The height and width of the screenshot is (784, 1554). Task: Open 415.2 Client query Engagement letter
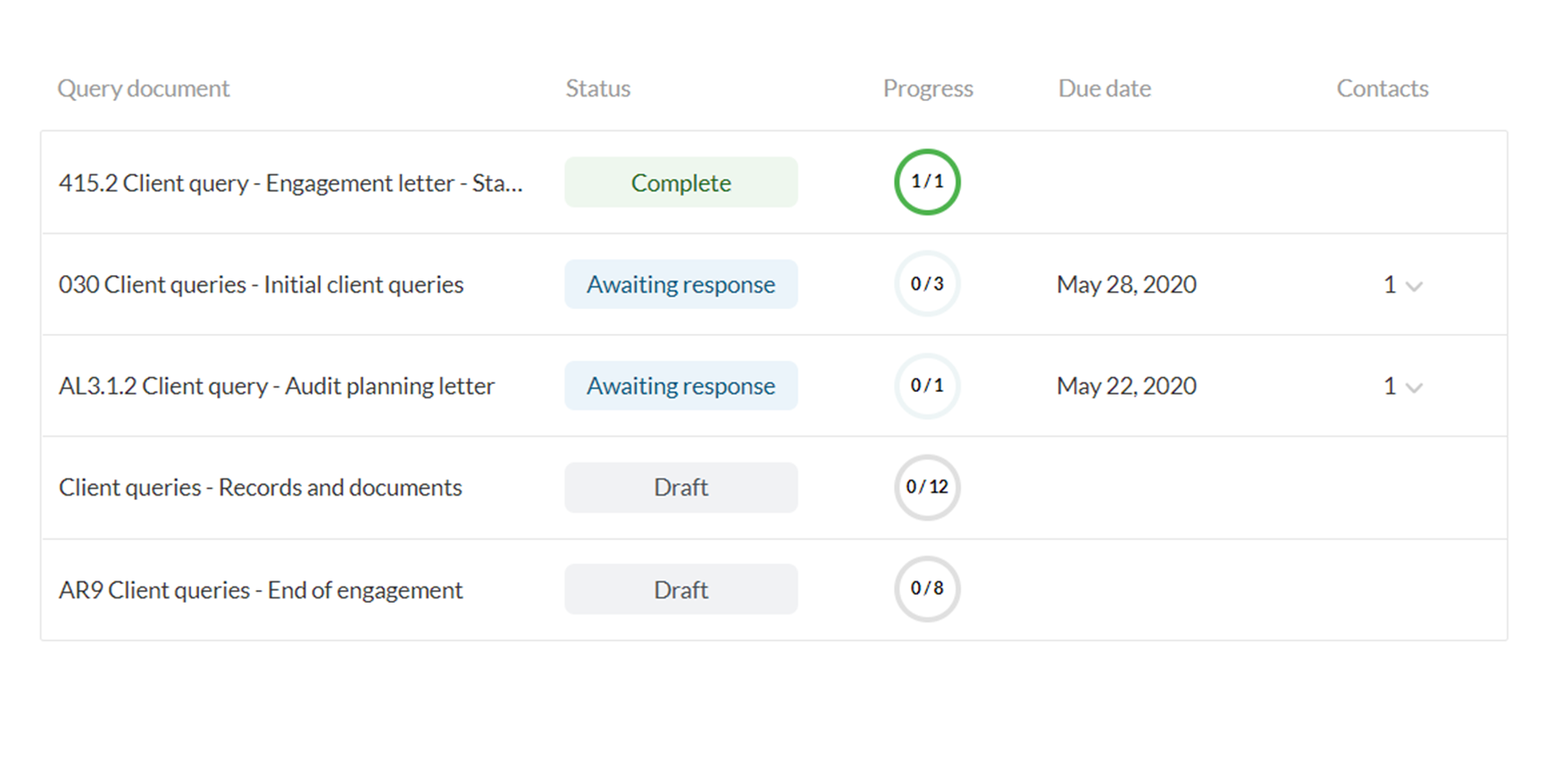[290, 183]
